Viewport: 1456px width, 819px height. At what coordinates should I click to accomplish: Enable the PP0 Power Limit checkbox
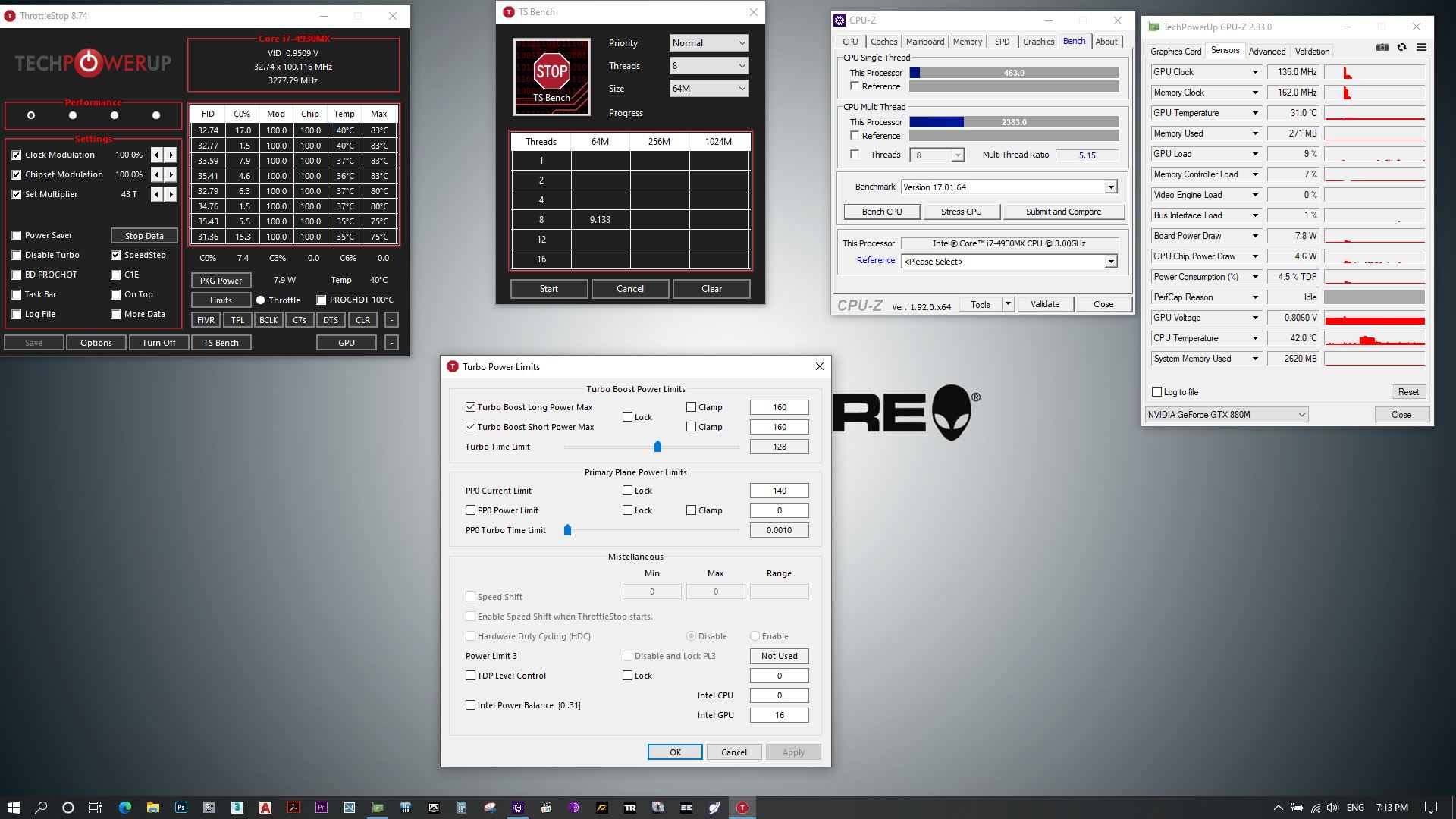point(470,510)
